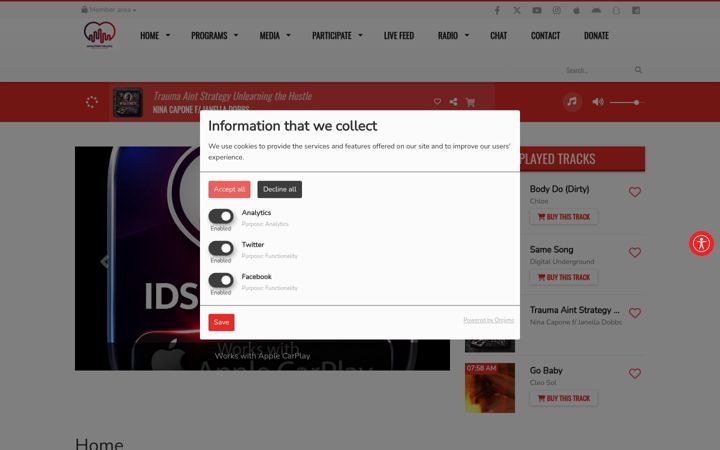The image size is (720, 450).
Task: Open the LIVE FEED menu item
Action: point(399,35)
